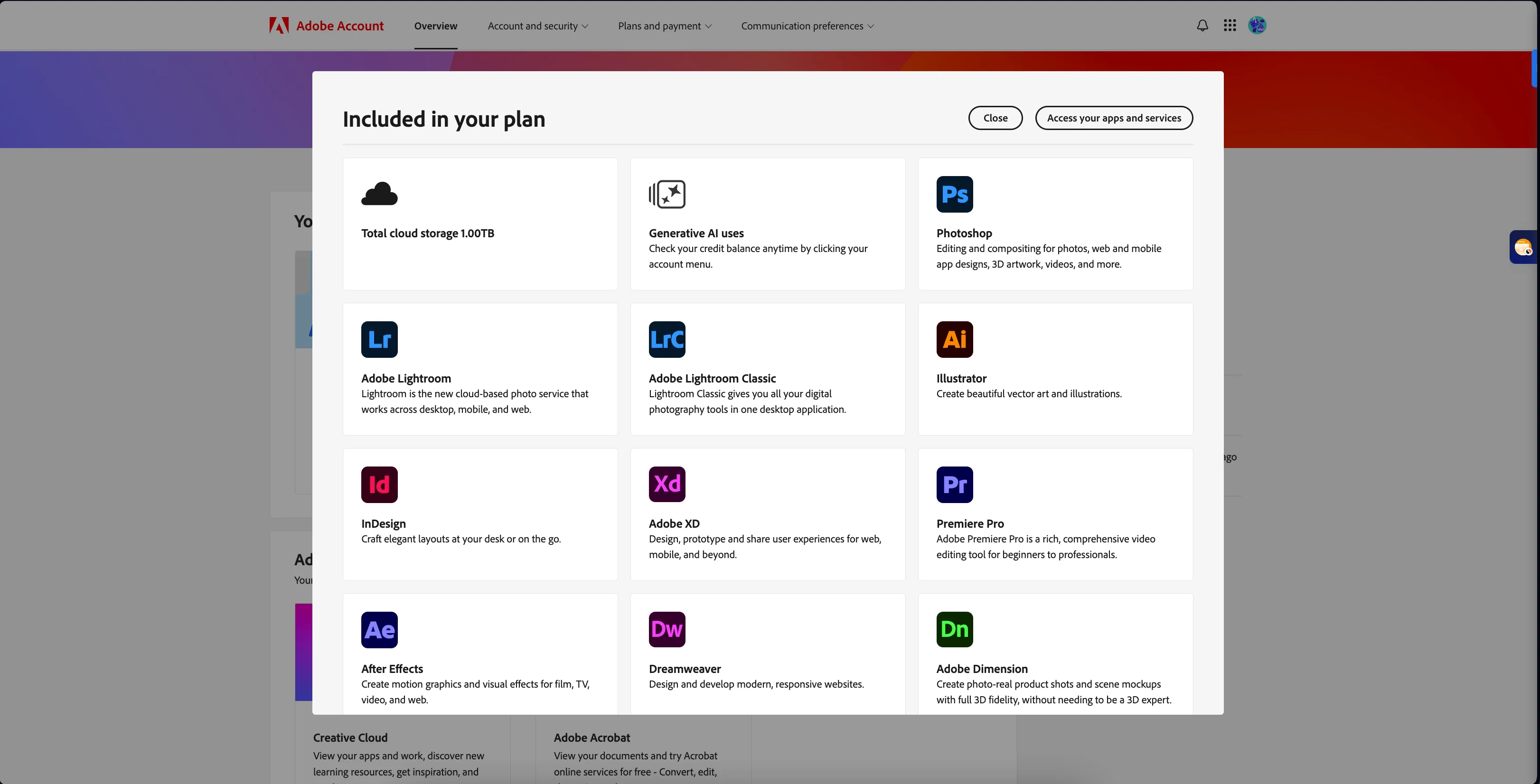Open the Adobe apps grid launcher
The height and width of the screenshot is (784, 1540).
coord(1230,25)
